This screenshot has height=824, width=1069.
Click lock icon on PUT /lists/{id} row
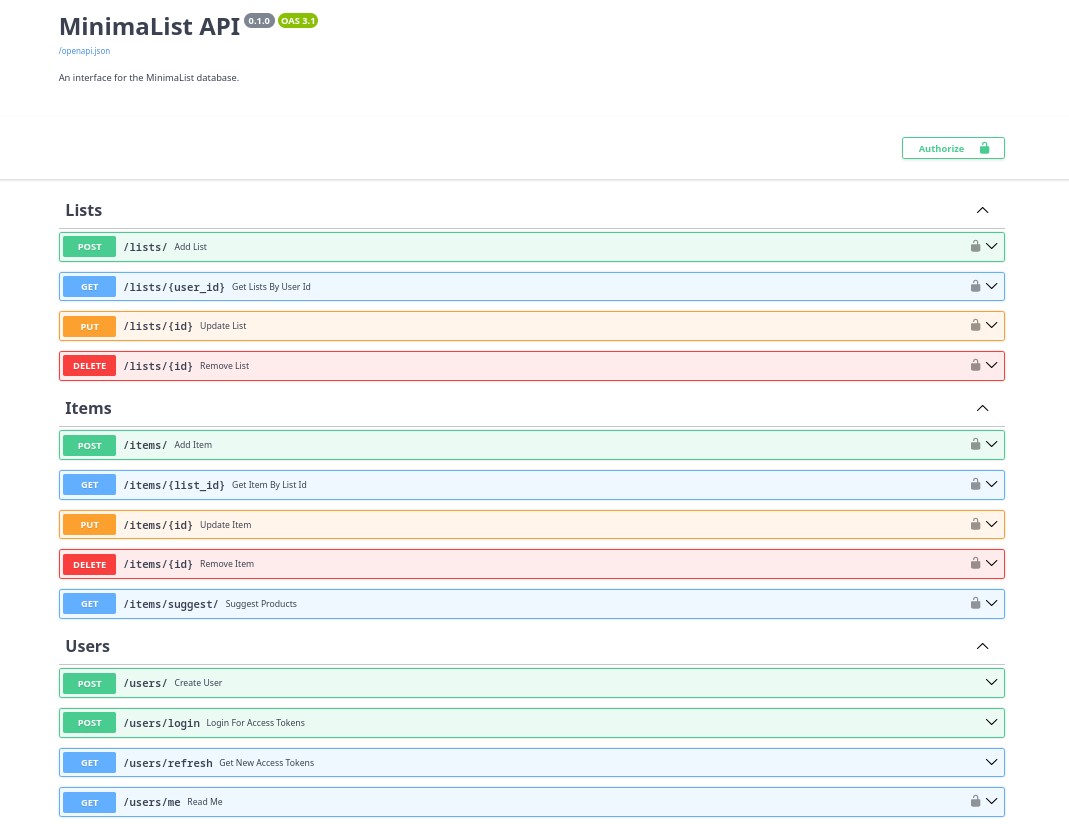[974, 325]
